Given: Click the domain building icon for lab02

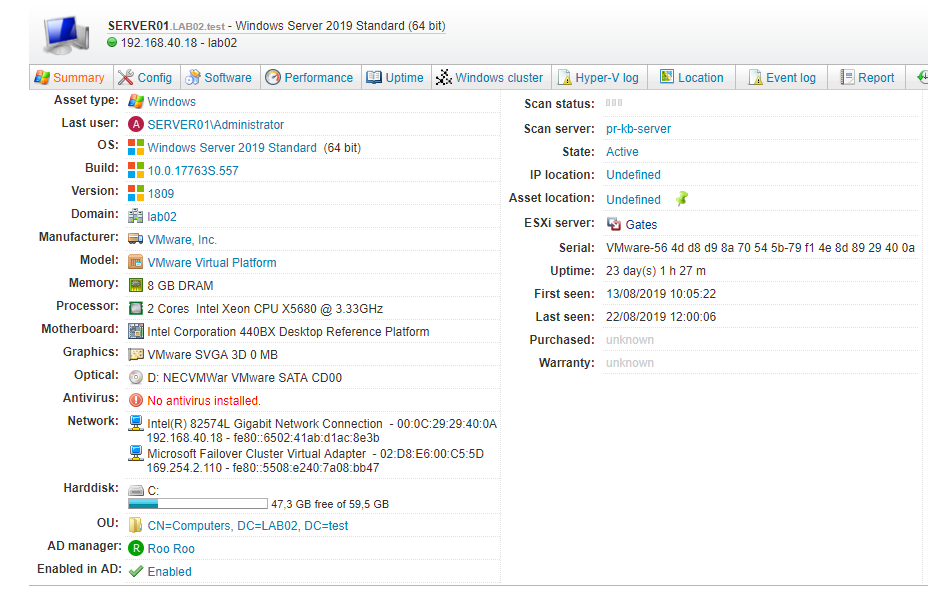Looking at the screenshot, I should pyautogui.click(x=136, y=216).
